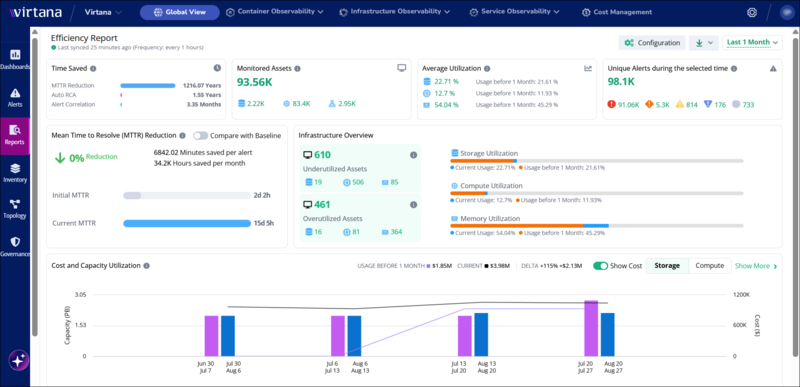The width and height of the screenshot is (800, 387).
Task: Open the Alerts sidebar section
Action: (15, 97)
